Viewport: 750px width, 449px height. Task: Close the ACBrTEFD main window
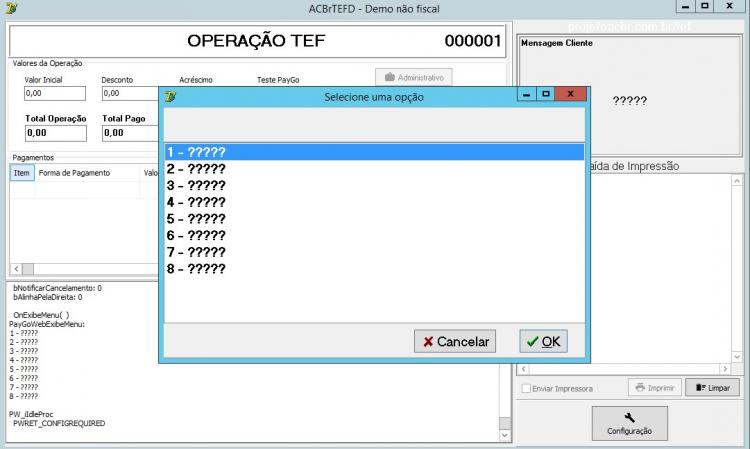tap(729, 6)
